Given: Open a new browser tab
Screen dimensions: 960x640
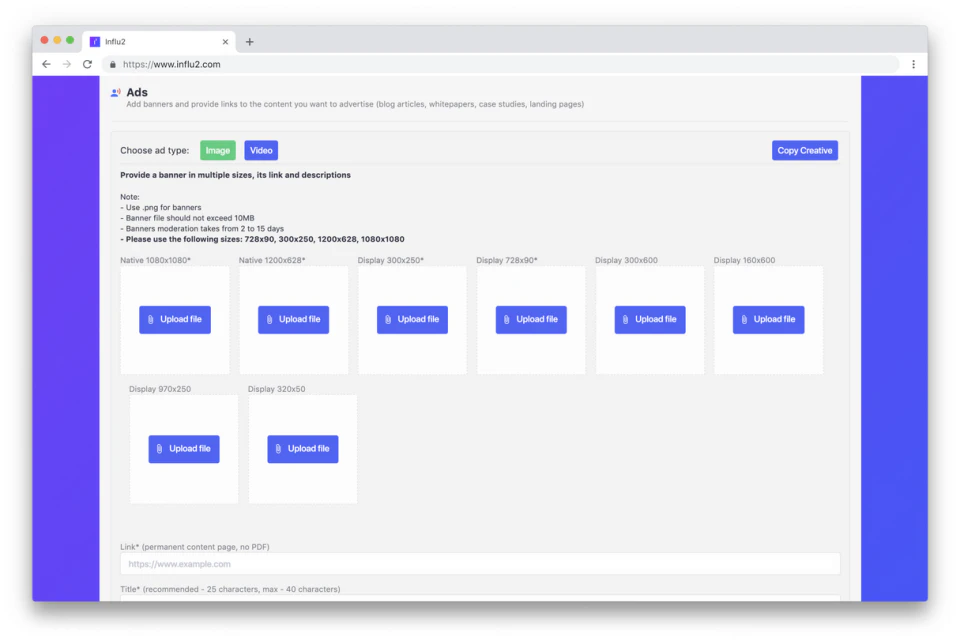Looking at the screenshot, I should [249, 41].
